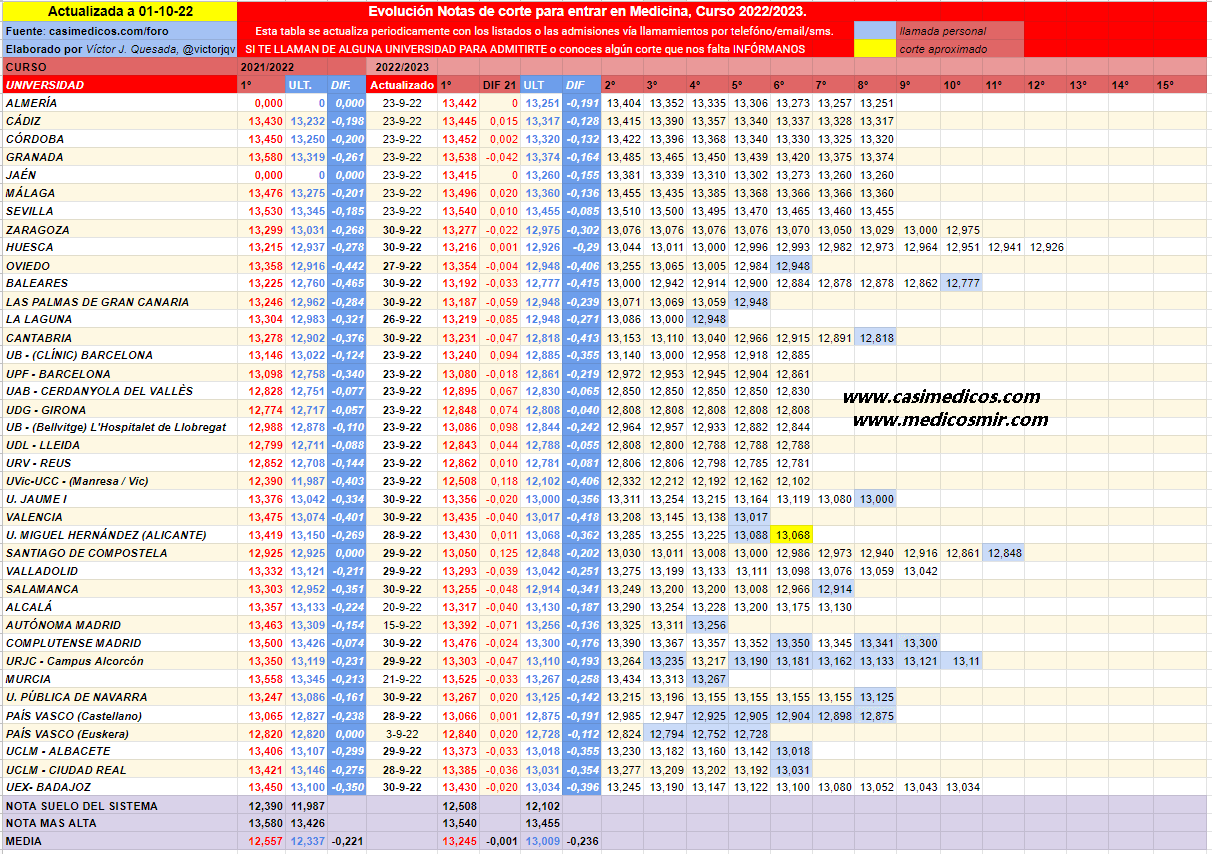Screen dimensions: 1212x854
Task: Select the 'PAÍS VASCO (Euskera)' row label
Action: pos(119,733)
